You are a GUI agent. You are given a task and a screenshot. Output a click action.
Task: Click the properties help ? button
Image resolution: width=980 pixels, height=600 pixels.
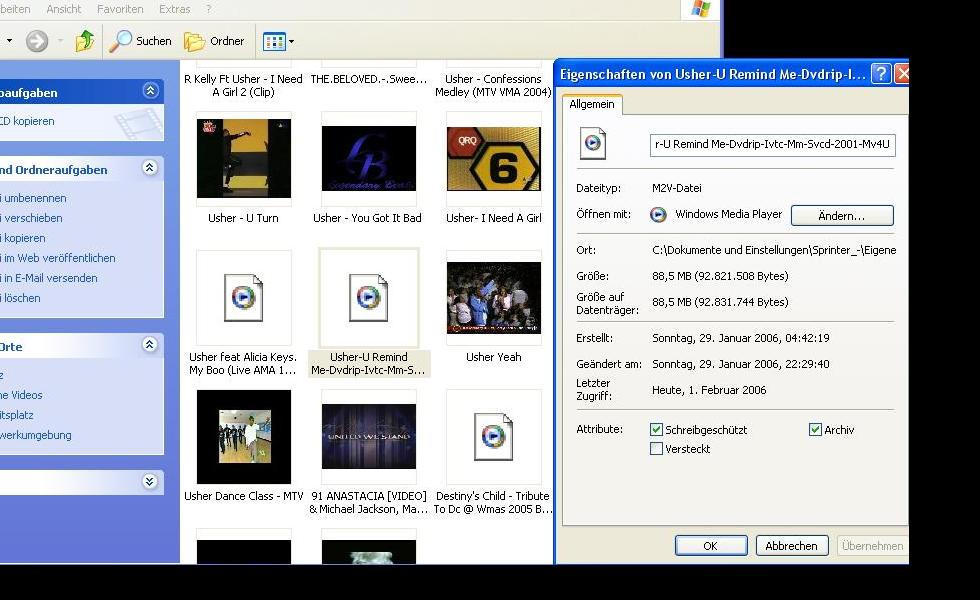click(881, 74)
